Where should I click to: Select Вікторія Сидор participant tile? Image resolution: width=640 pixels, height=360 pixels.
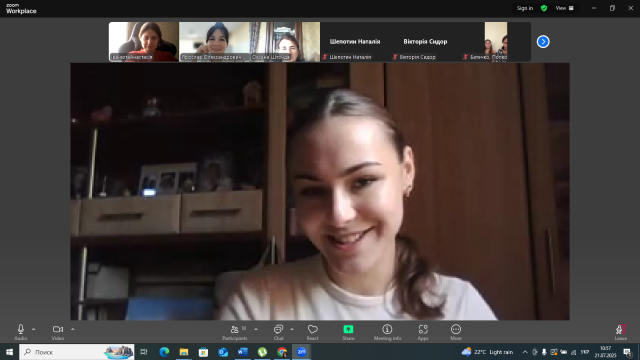tap(425, 42)
